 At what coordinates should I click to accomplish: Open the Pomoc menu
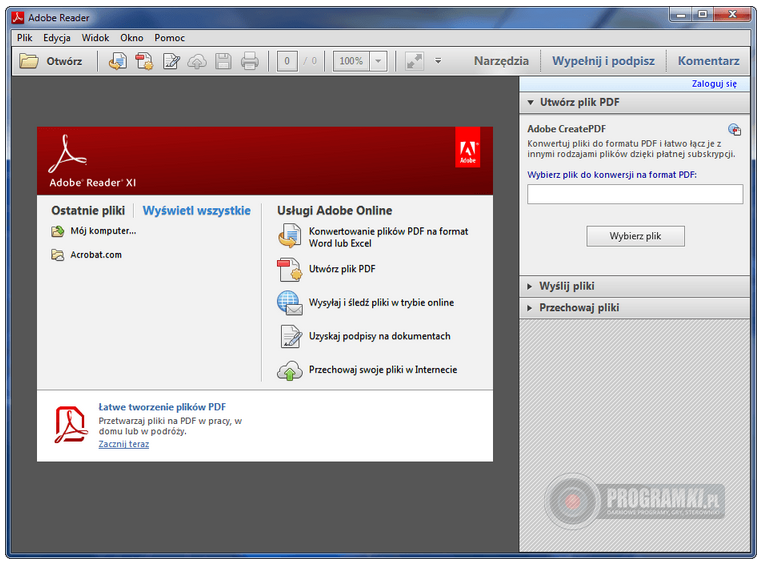click(169, 38)
